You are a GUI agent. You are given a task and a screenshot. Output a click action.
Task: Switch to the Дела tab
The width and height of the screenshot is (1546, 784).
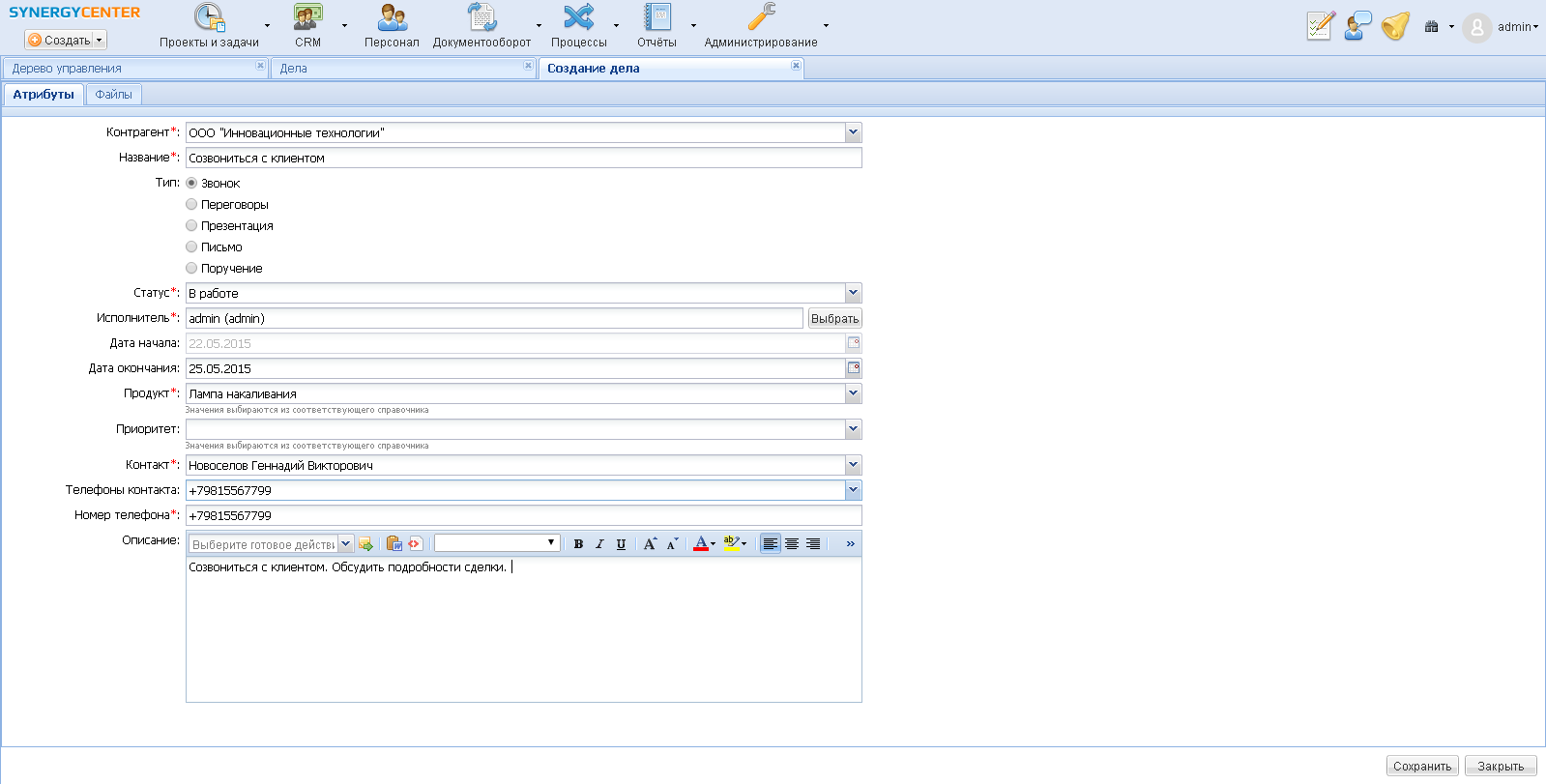tap(294, 69)
